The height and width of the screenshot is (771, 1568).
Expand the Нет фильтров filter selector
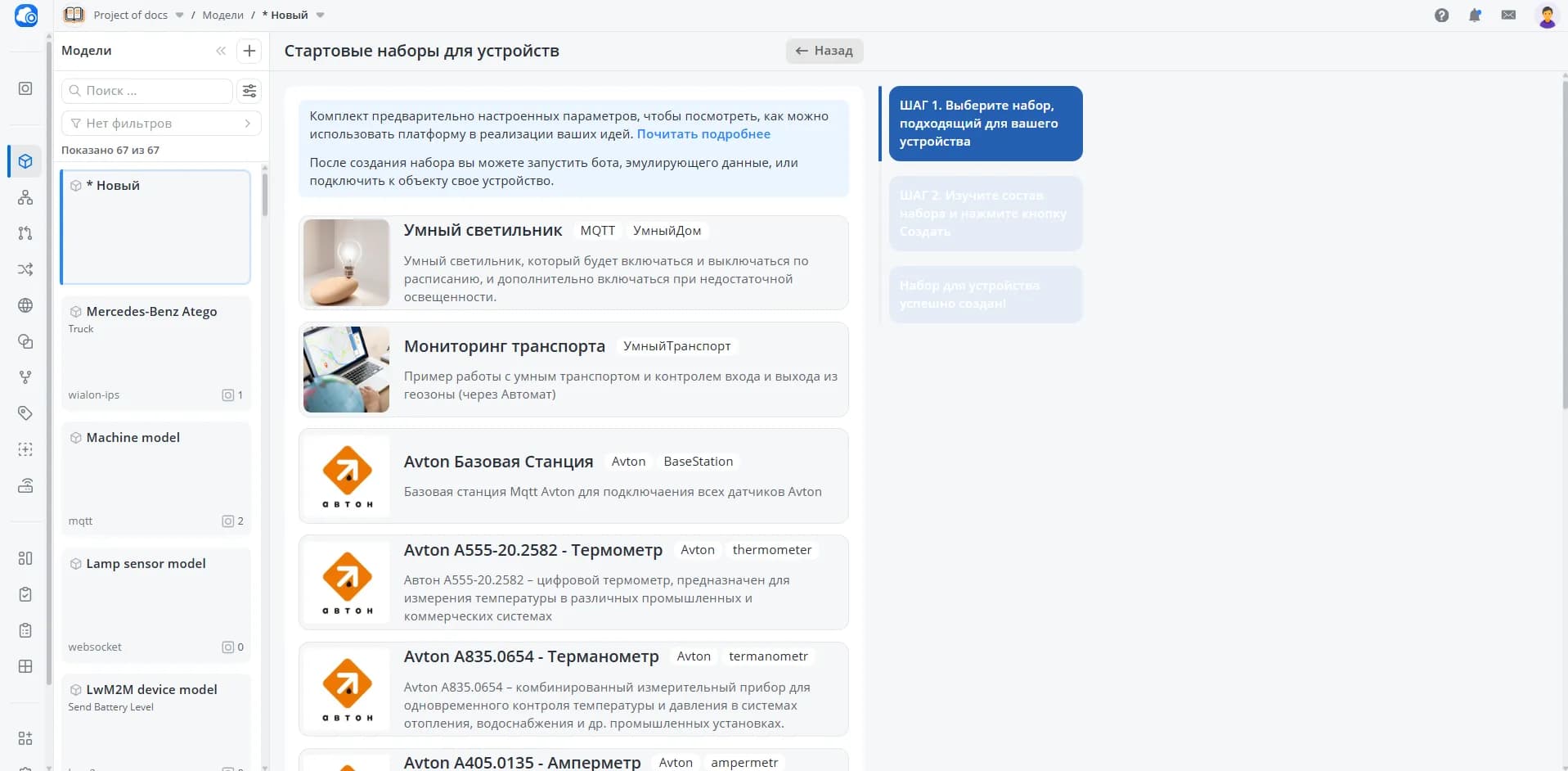161,124
